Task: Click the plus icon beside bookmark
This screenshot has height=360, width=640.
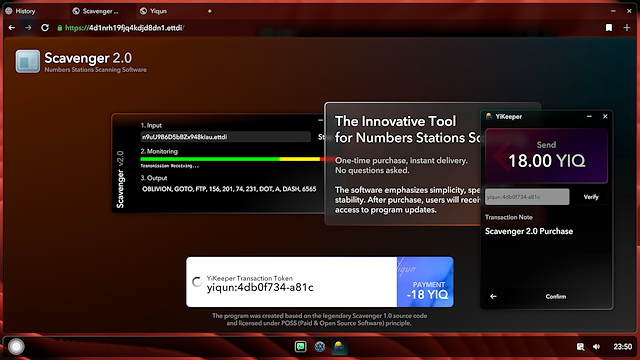Action: 627,28
